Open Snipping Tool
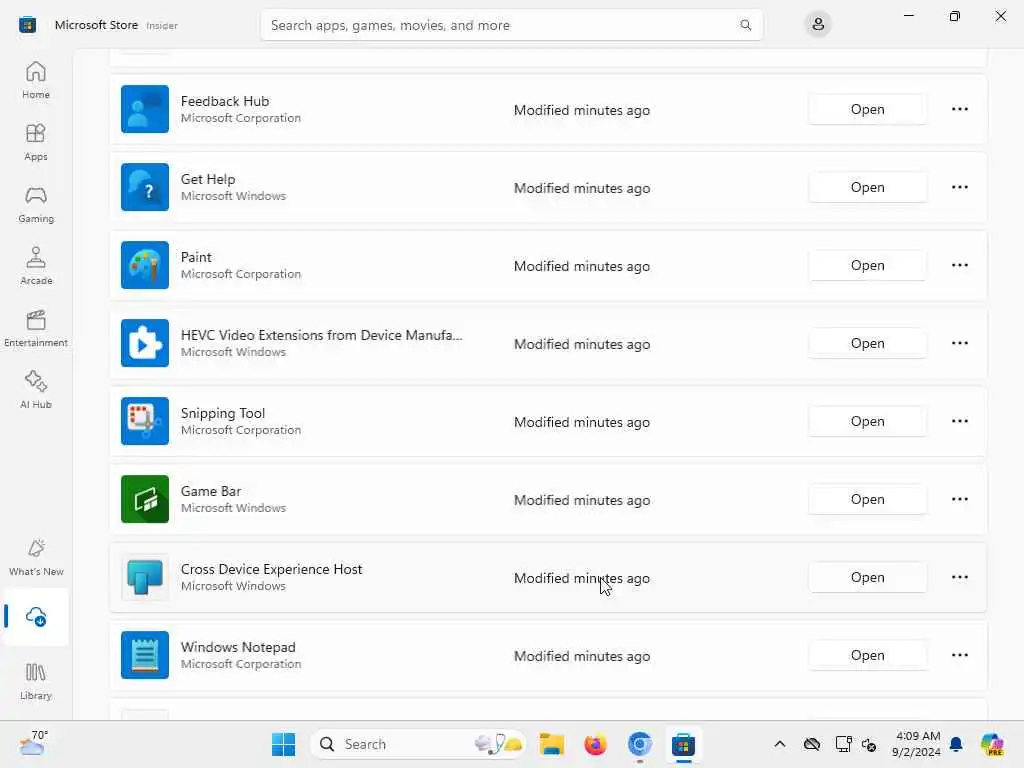This screenshot has height=768, width=1024. tap(867, 421)
